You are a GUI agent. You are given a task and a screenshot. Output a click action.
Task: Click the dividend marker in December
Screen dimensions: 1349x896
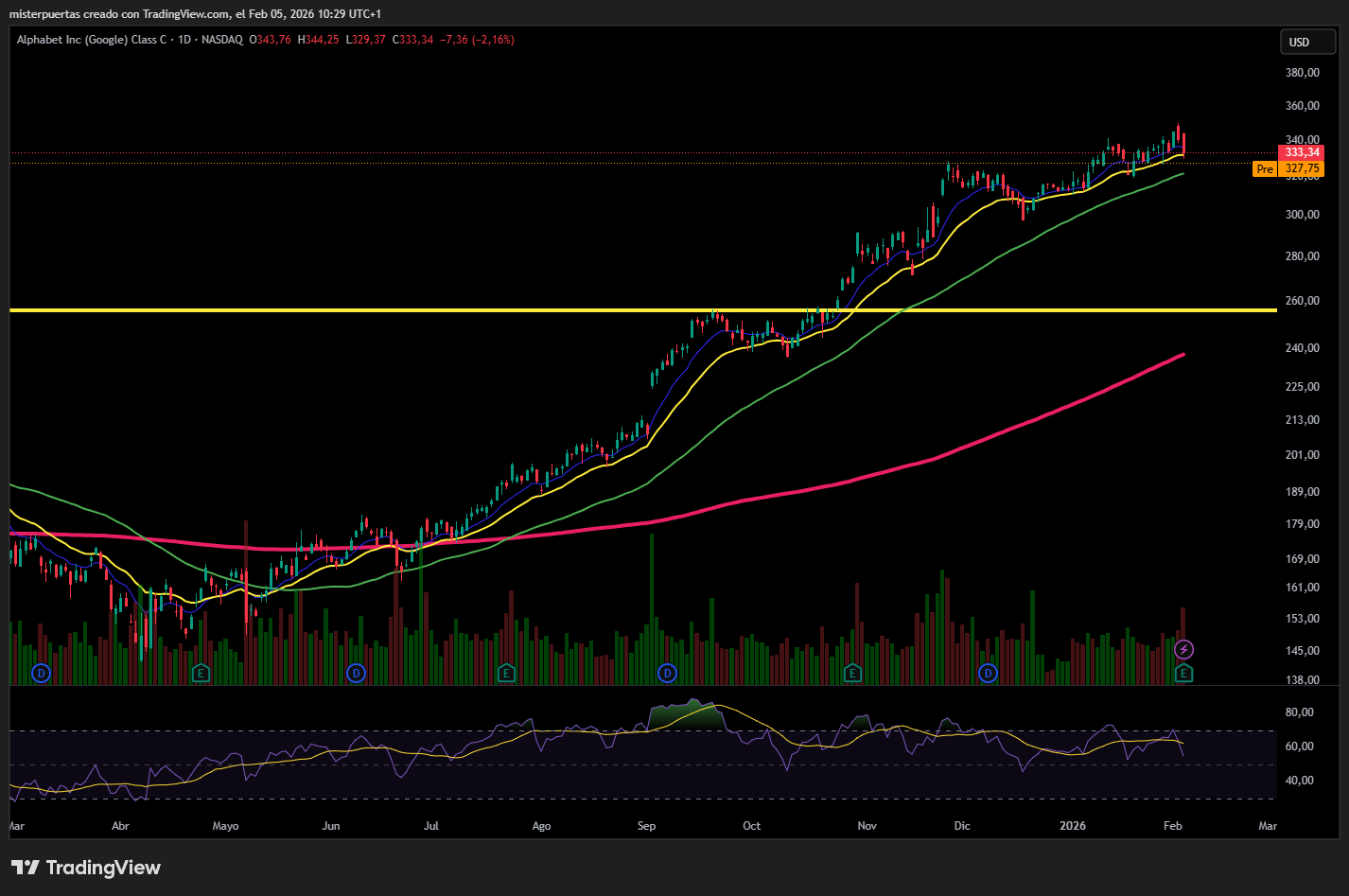pos(988,674)
